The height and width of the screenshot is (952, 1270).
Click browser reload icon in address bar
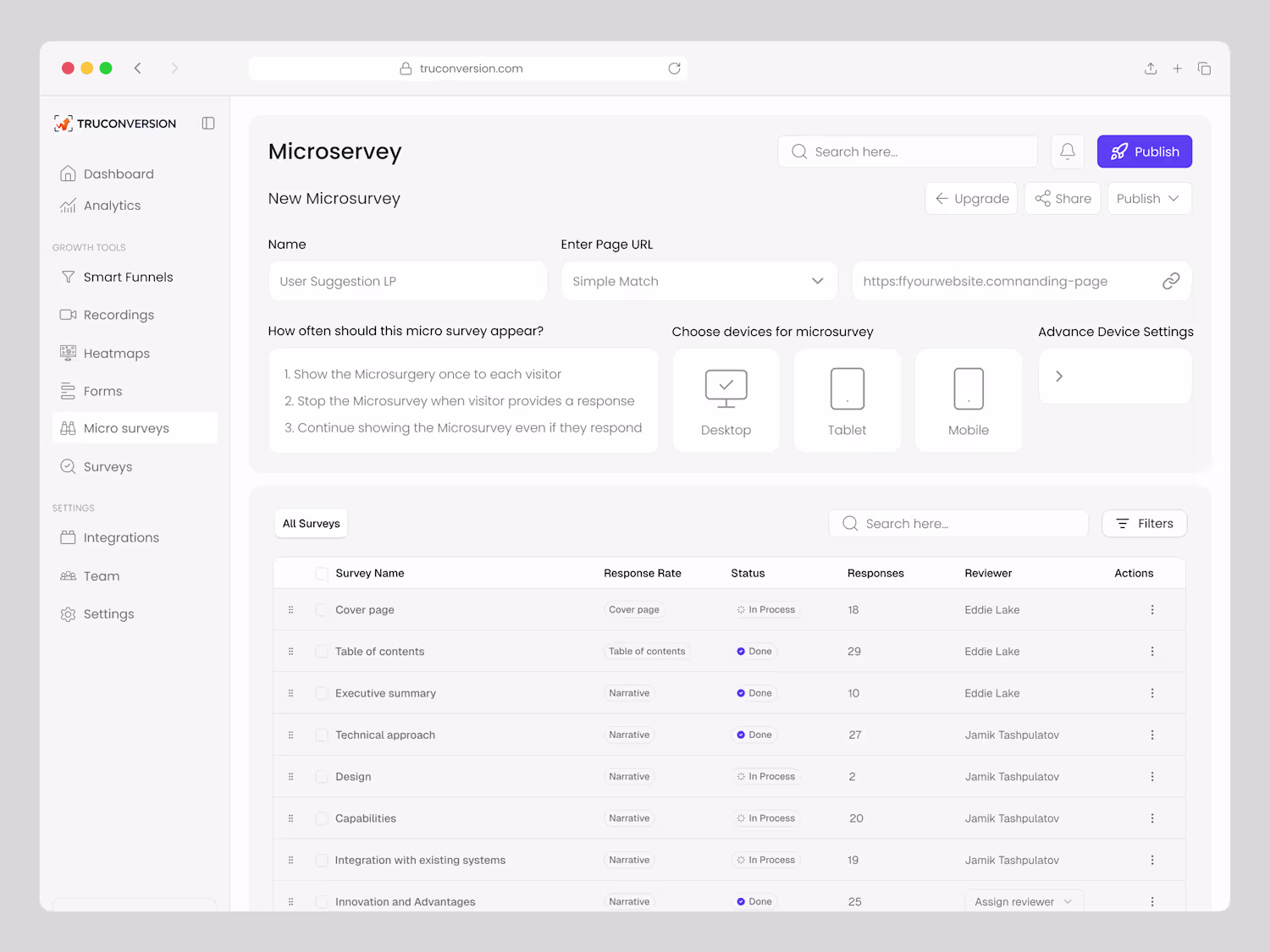pos(674,69)
